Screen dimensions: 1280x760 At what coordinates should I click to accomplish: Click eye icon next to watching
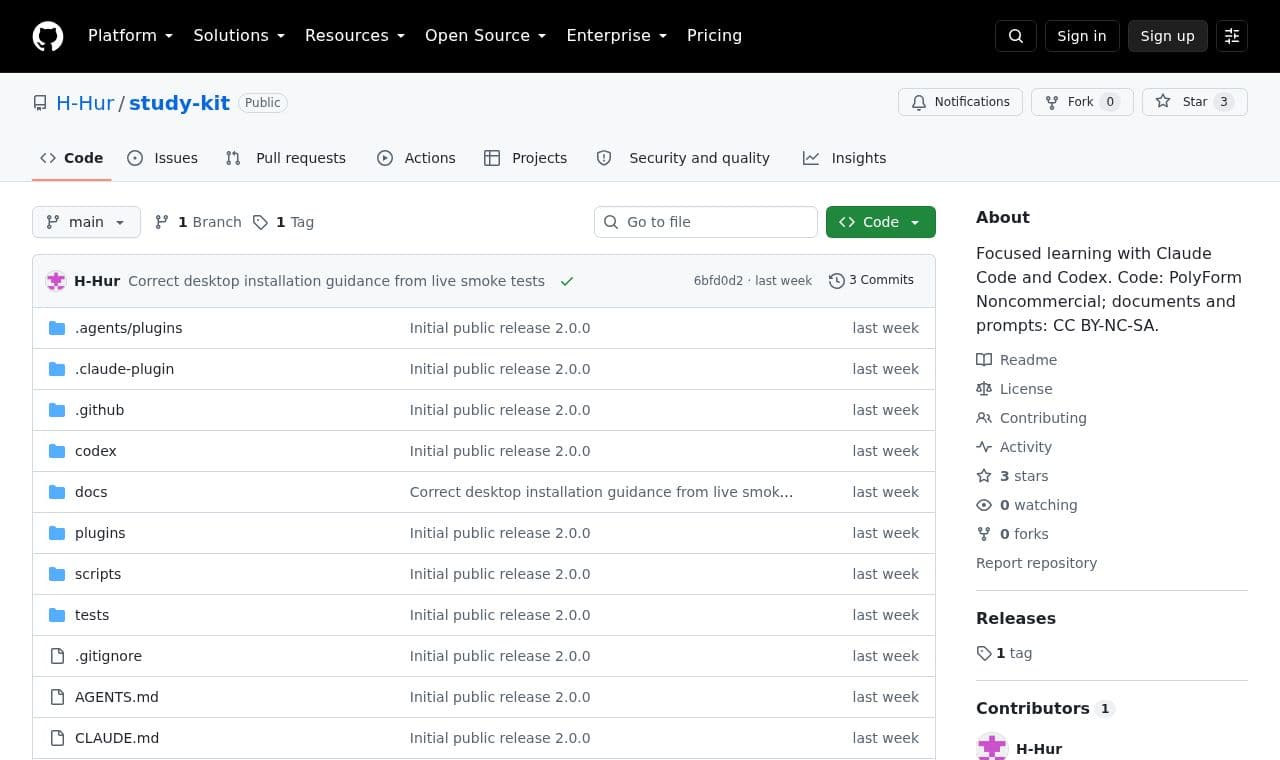coord(984,505)
